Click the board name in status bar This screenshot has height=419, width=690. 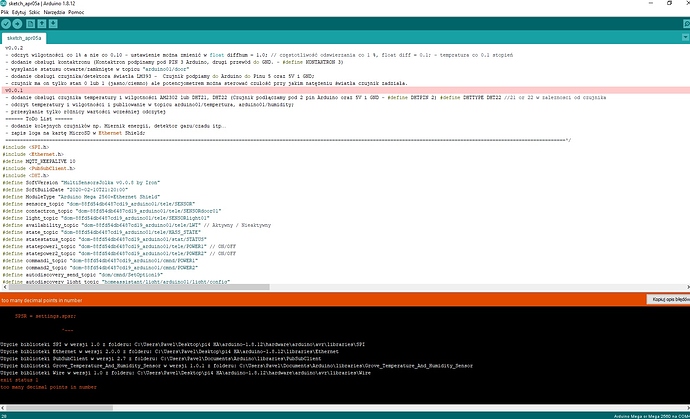pos(652,416)
